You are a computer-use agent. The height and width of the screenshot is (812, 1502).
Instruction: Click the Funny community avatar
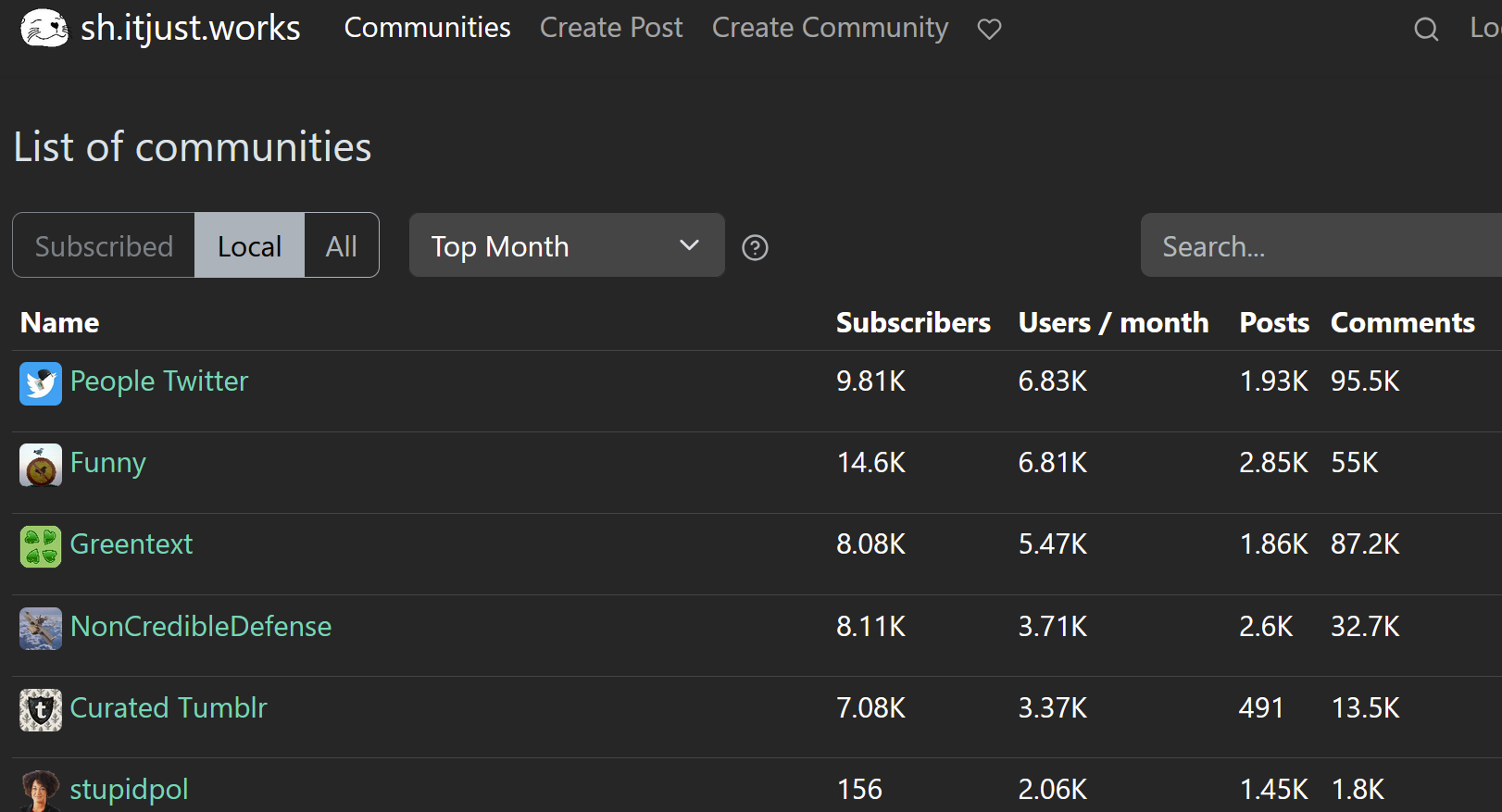pos(41,465)
